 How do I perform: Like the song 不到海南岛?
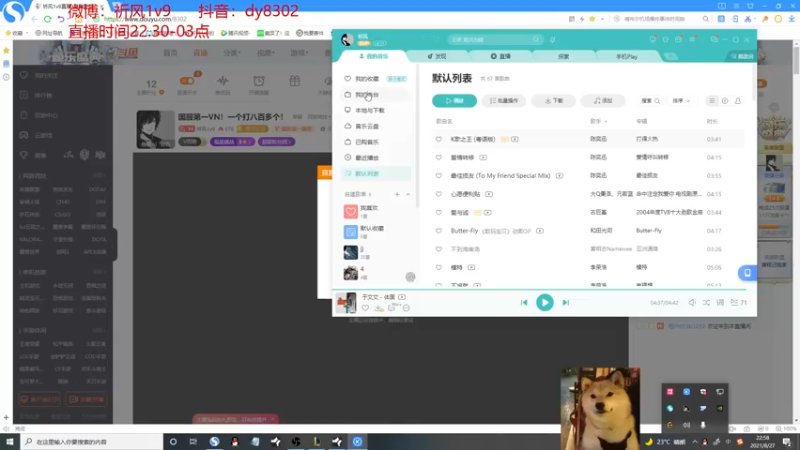(x=438, y=249)
